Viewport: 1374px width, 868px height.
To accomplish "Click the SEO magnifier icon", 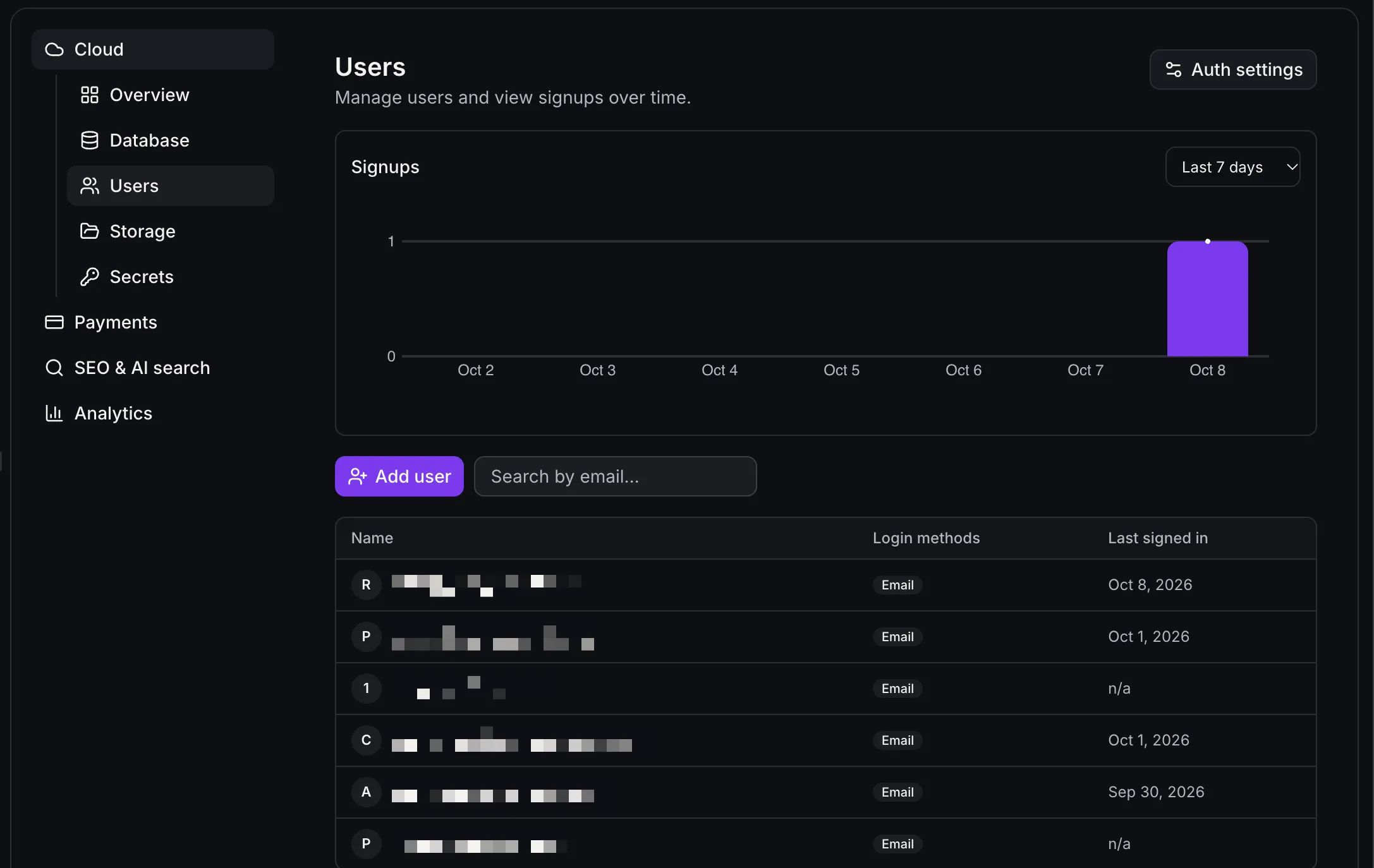I will (54, 368).
